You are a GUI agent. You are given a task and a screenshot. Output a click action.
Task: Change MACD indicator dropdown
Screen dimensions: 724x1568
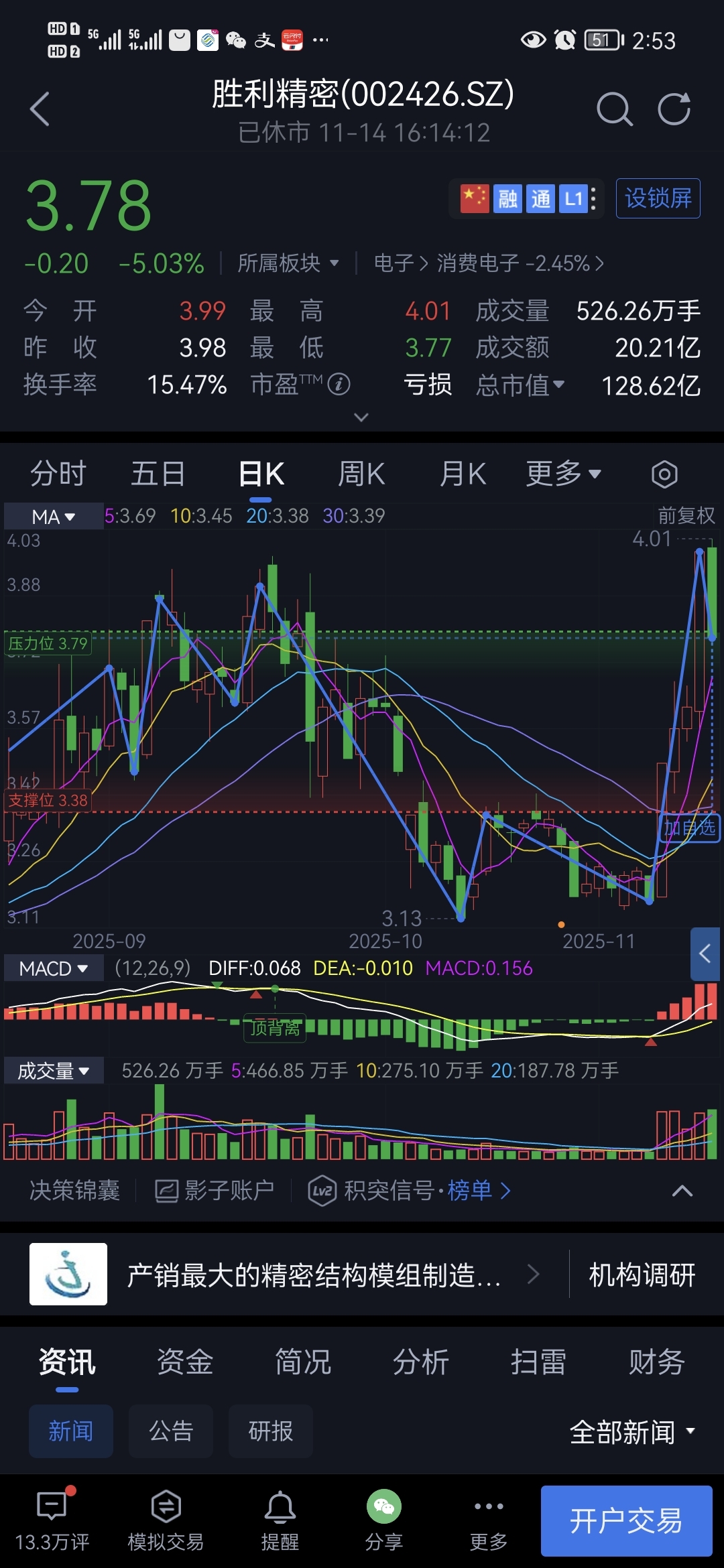tap(54, 968)
